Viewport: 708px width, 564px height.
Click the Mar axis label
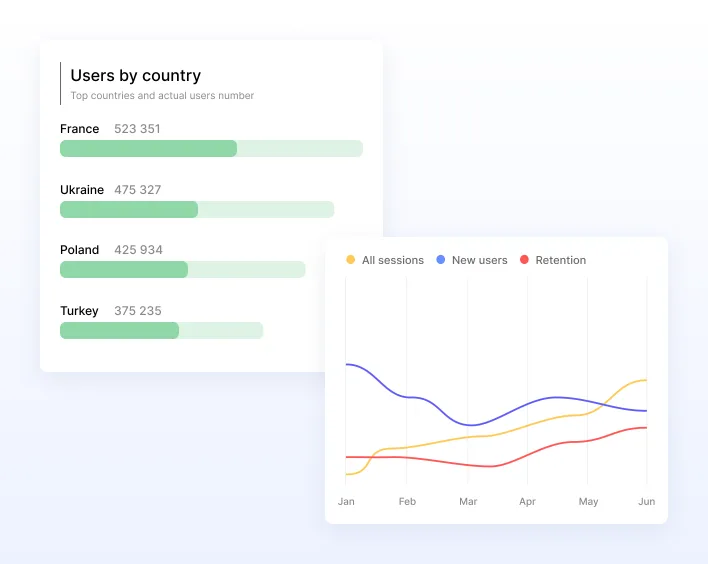tap(468, 502)
